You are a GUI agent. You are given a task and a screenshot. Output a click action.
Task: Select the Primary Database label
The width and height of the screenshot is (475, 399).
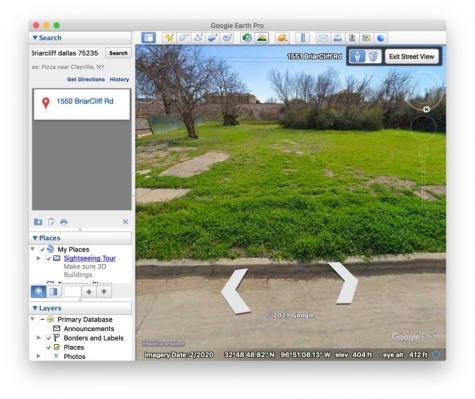[85, 319]
